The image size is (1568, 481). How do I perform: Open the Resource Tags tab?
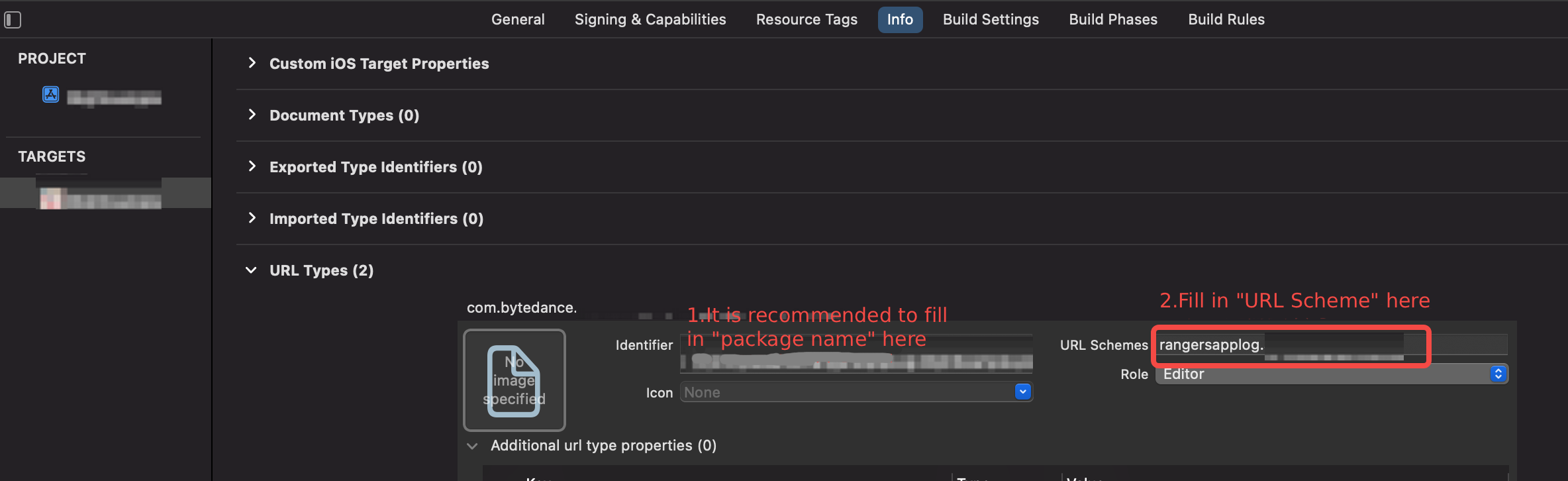[807, 19]
